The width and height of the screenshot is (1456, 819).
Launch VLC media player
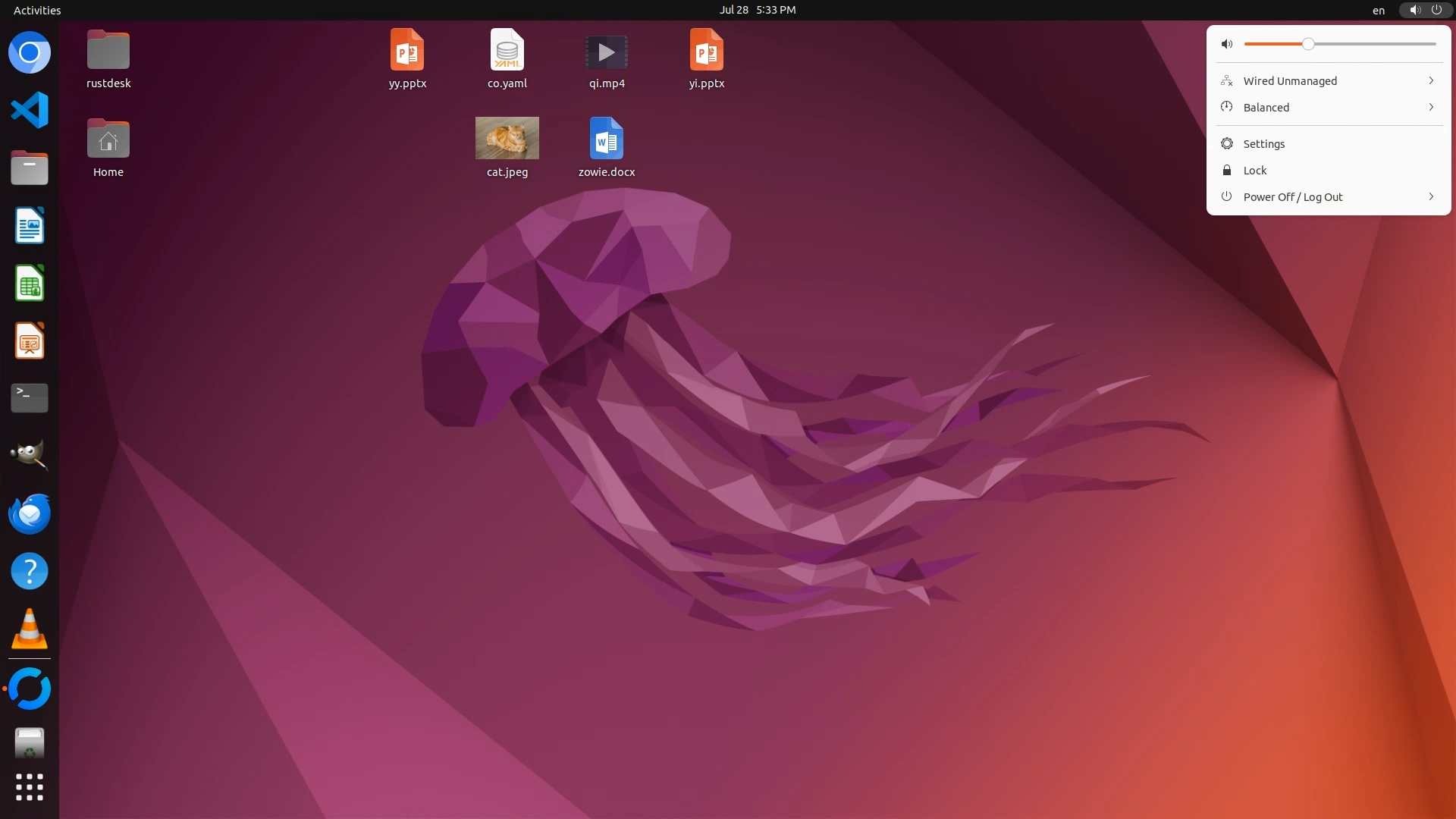click(30, 629)
